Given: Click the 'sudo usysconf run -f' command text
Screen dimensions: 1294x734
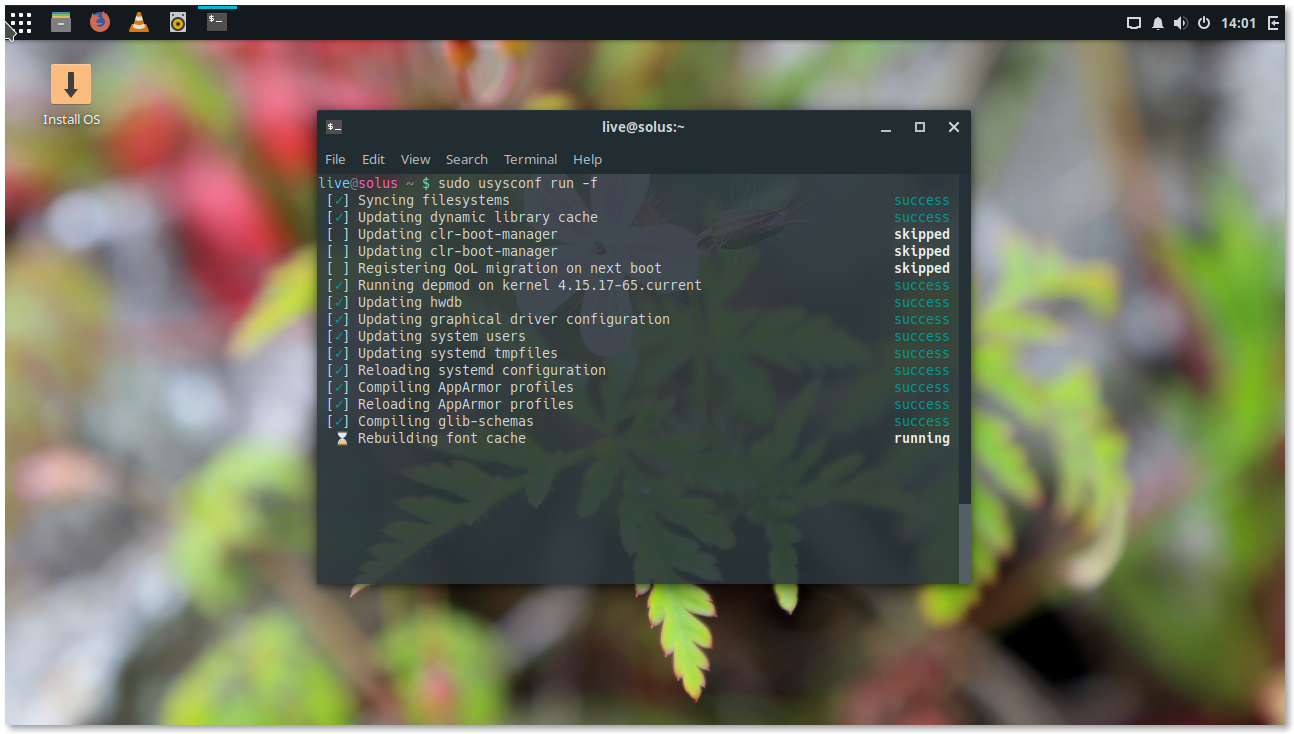Looking at the screenshot, I should click(x=518, y=183).
